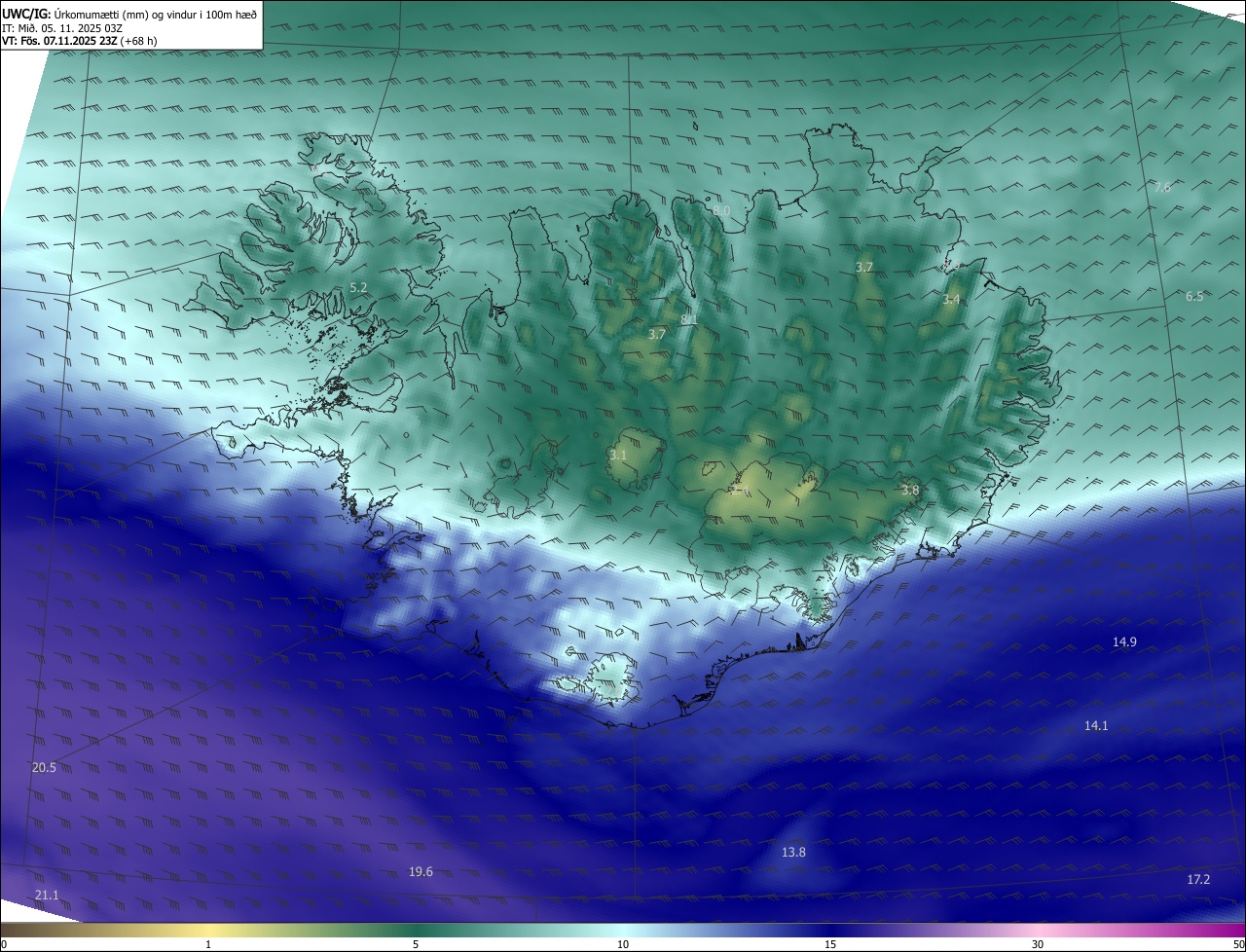This screenshot has width=1246, height=952.
Task: Click the 21.1 value in the bottom-left corner
Action: (x=47, y=895)
